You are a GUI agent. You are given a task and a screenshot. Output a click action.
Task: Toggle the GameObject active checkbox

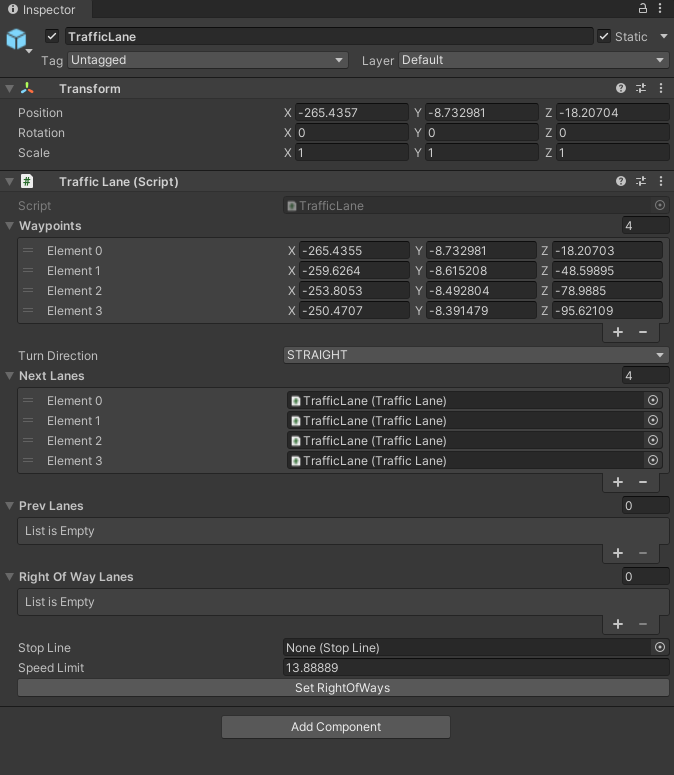(x=52, y=37)
